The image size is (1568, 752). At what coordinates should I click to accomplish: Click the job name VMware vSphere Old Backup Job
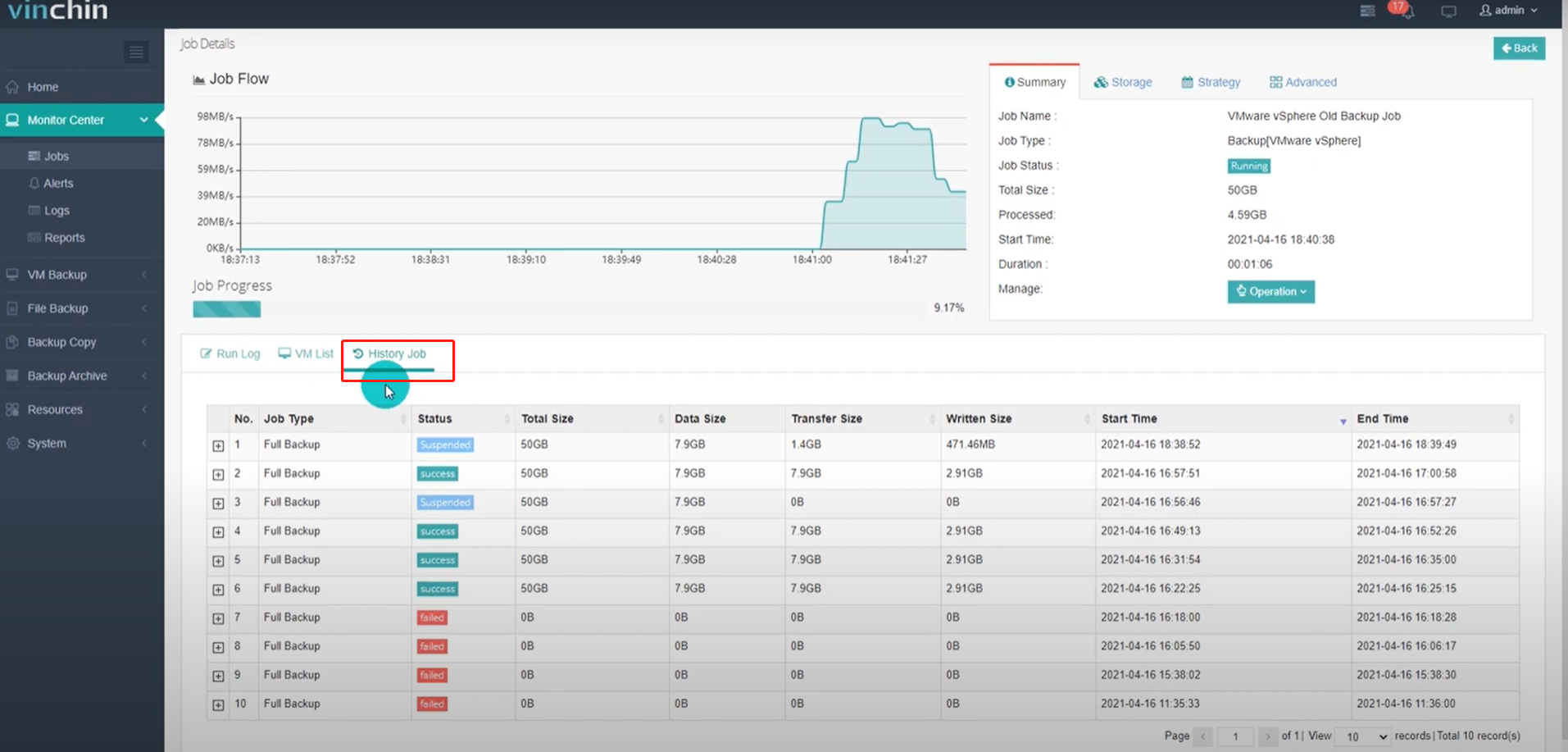tap(1314, 116)
